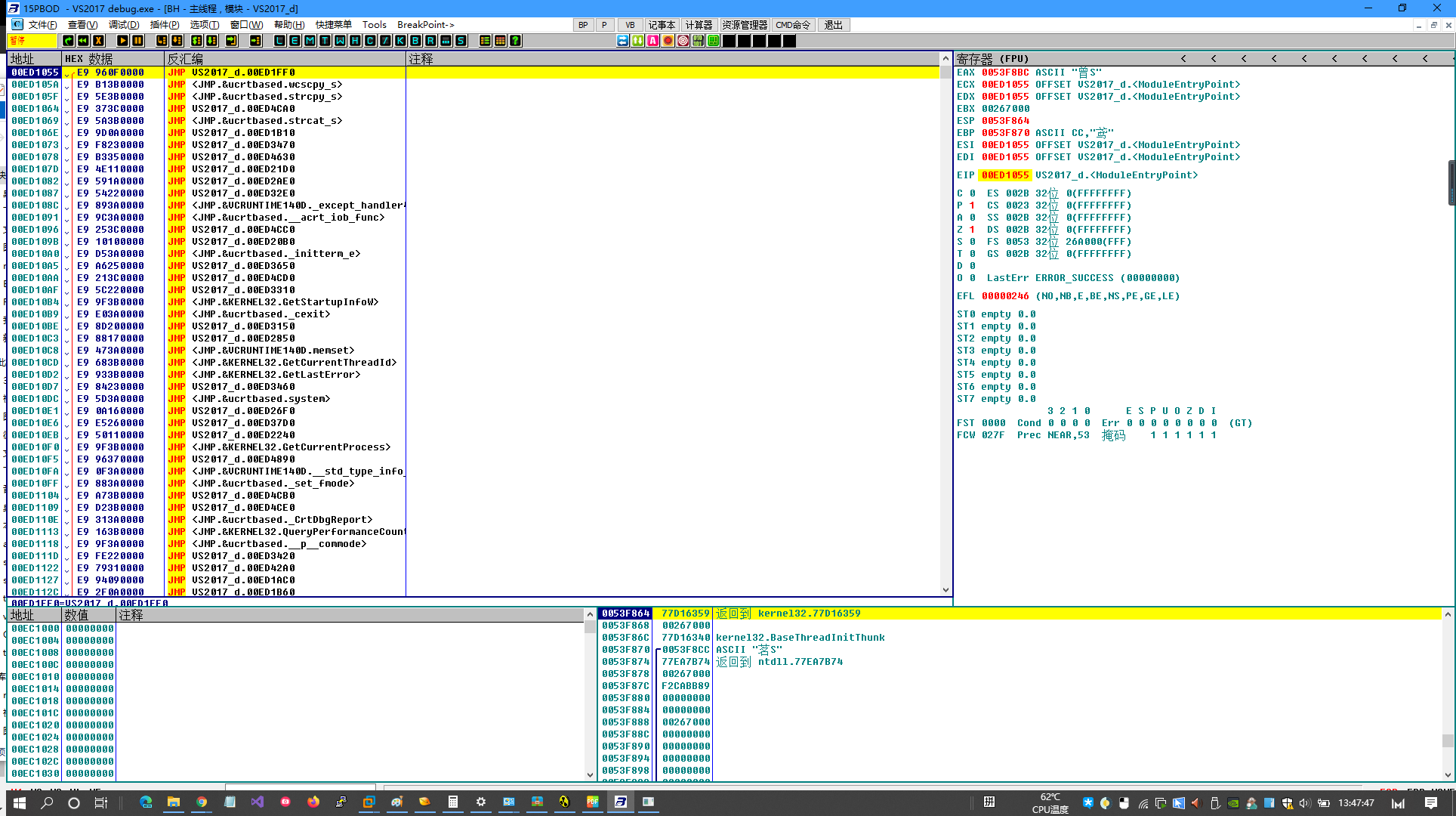The image size is (1456, 816).
Task: Expand the BreakPoint-> menu
Action: point(426,25)
